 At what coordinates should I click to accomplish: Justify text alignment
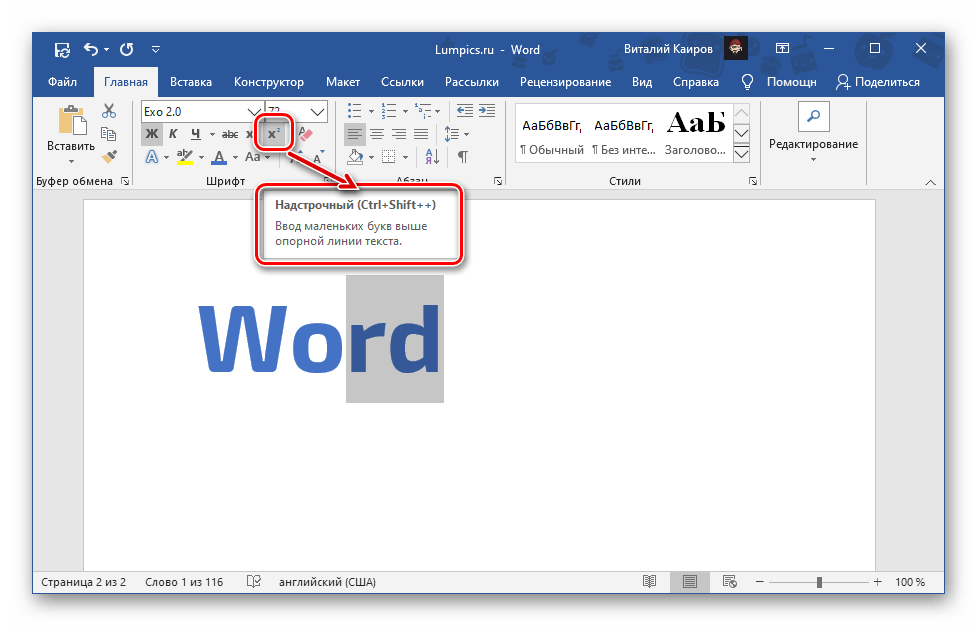(x=421, y=134)
